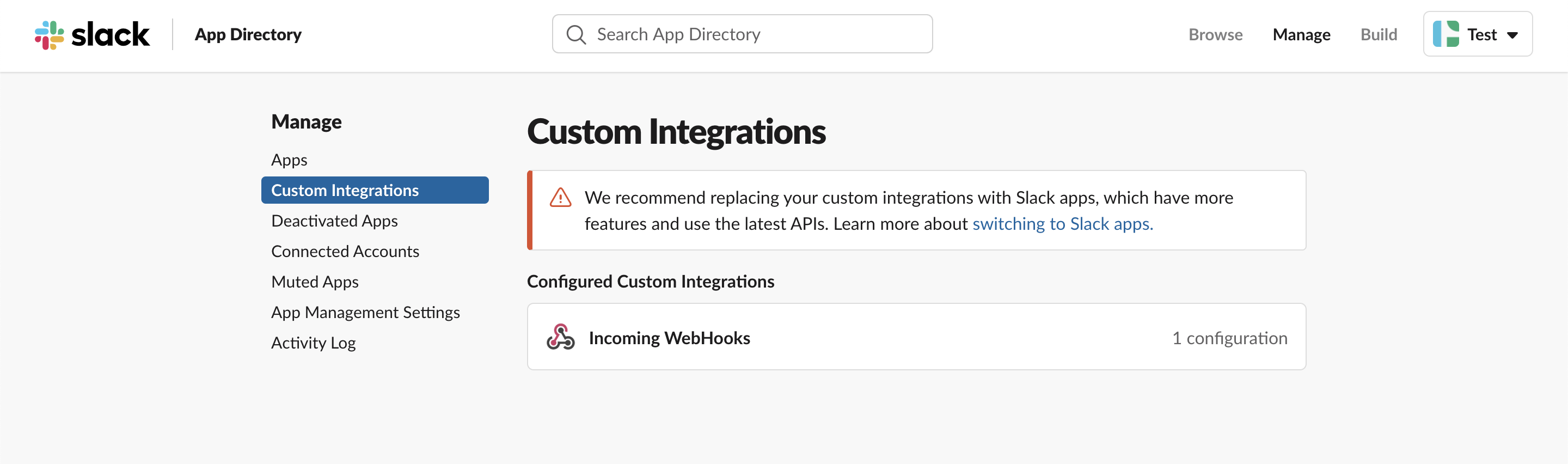
Task: Go to App Directory home link
Action: click(248, 34)
